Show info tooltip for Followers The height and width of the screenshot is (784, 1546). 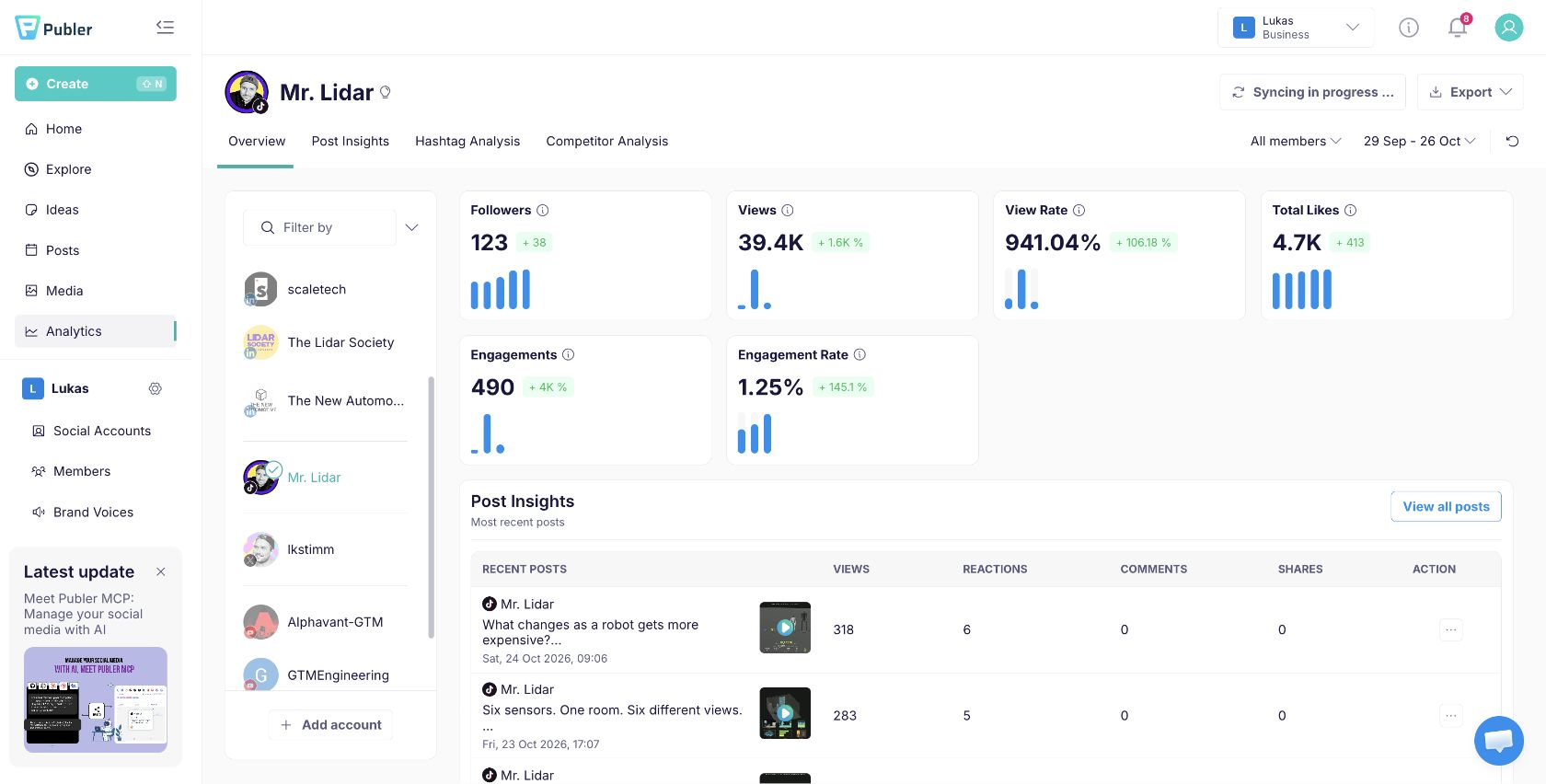pos(543,210)
